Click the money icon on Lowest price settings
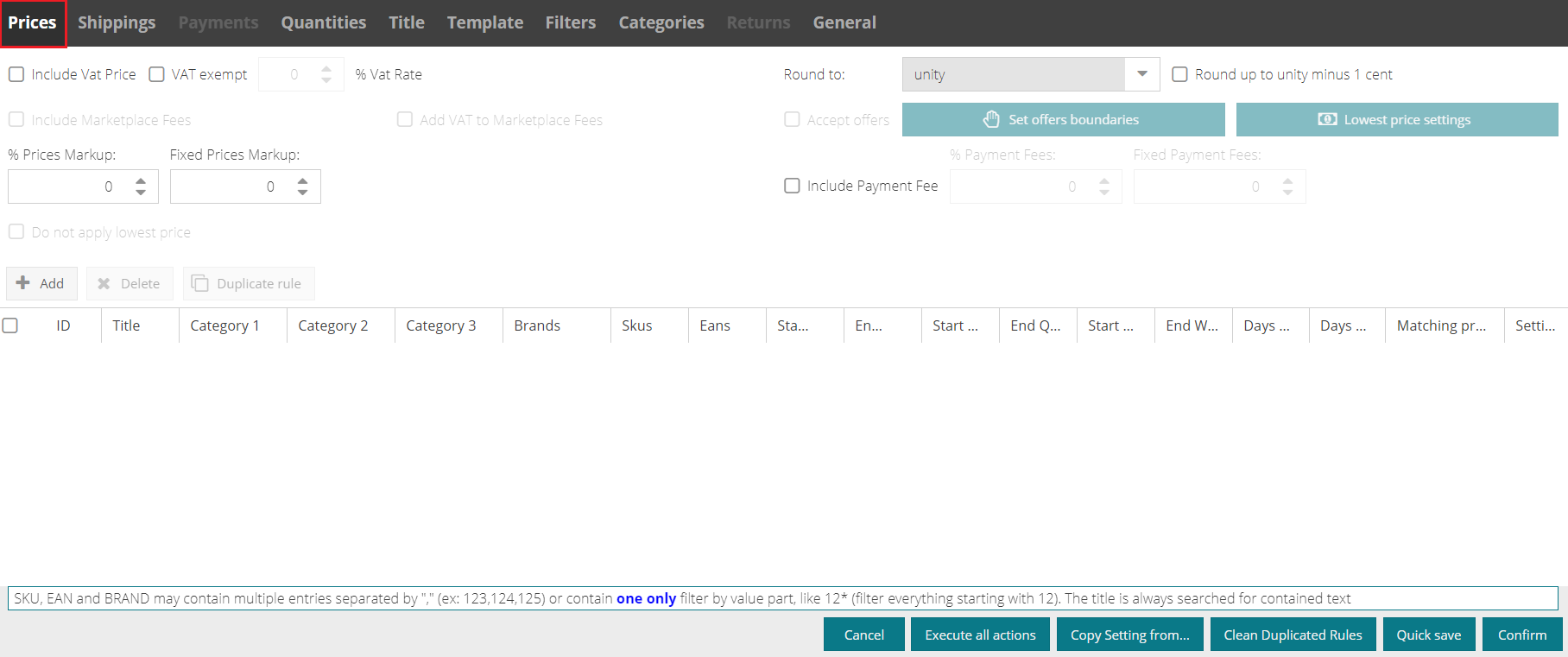The image size is (1568, 657). 1327,119
